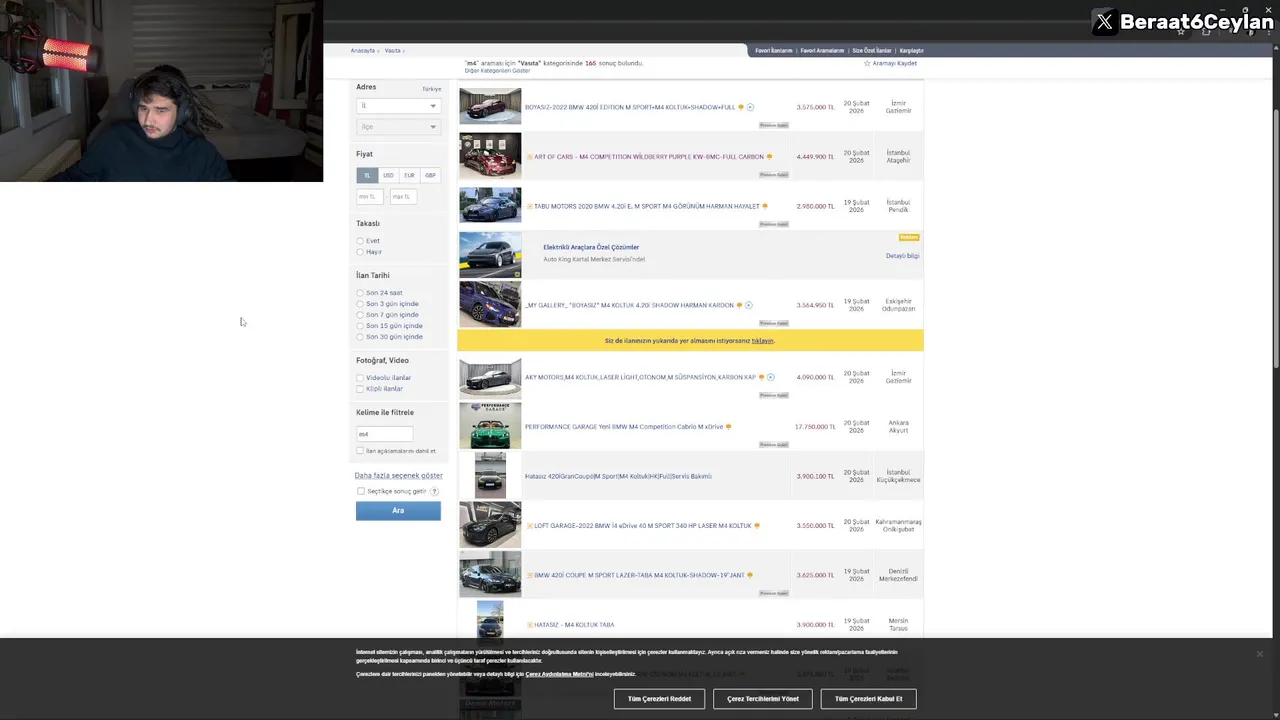Open Favori Aramalarım menu item
This screenshot has width=1280, height=720.
point(822,50)
